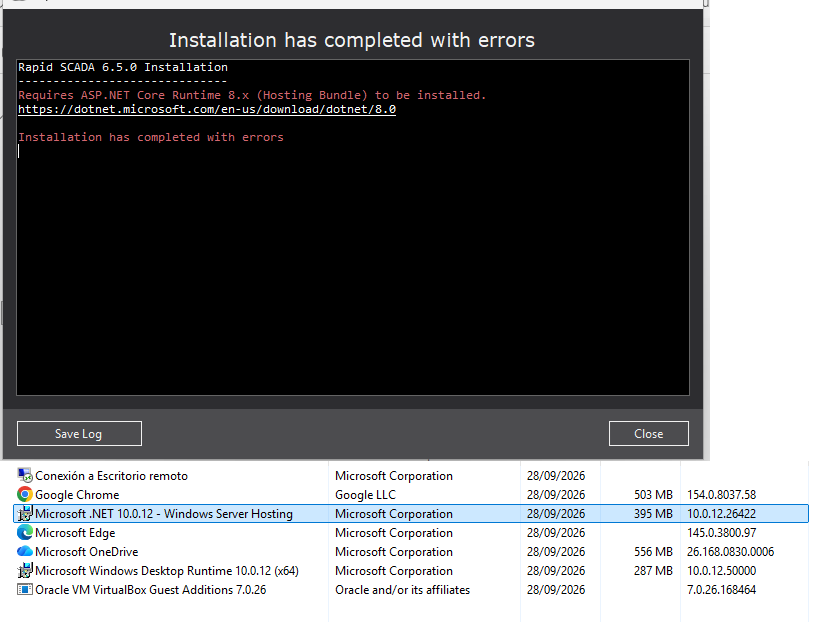Click Chrome size '503 MB'
The height and width of the screenshot is (624, 819).
pyautogui.click(x=653, y=495)
